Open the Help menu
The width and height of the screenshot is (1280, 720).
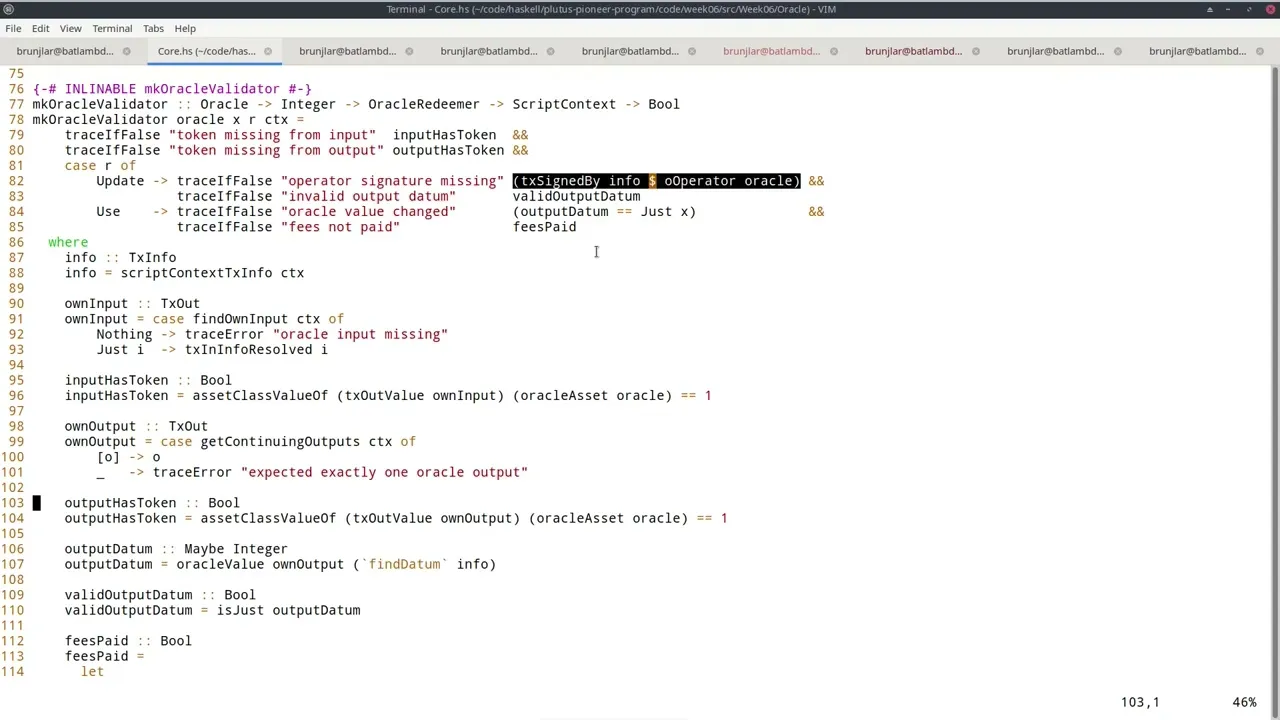tap(185, 28)
